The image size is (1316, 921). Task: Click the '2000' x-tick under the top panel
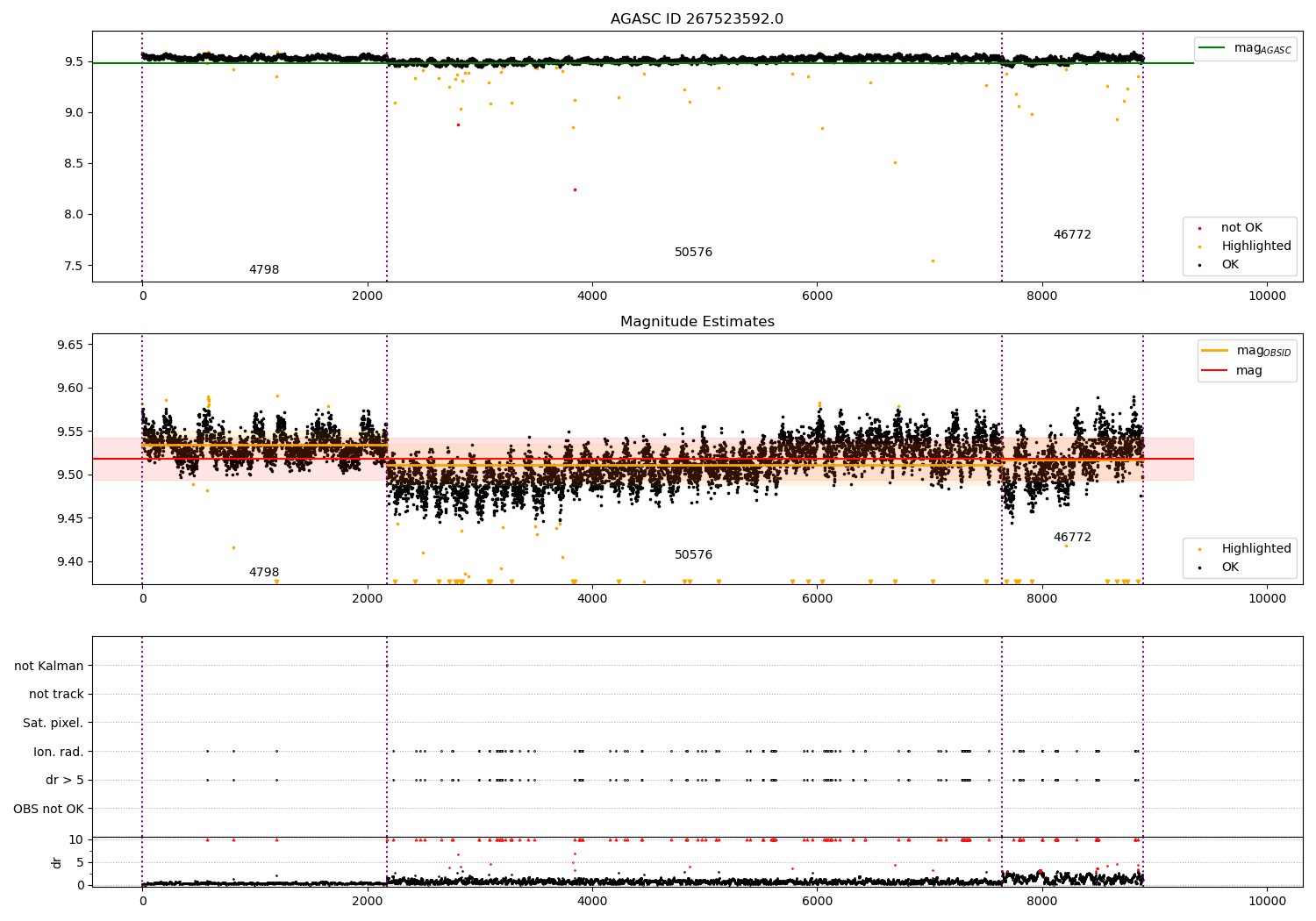(x=368, y=296)
